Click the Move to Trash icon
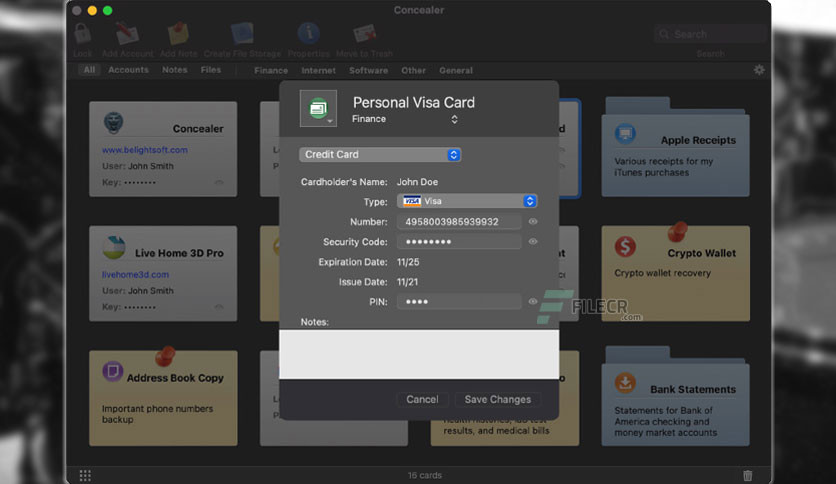 (365, 34)
